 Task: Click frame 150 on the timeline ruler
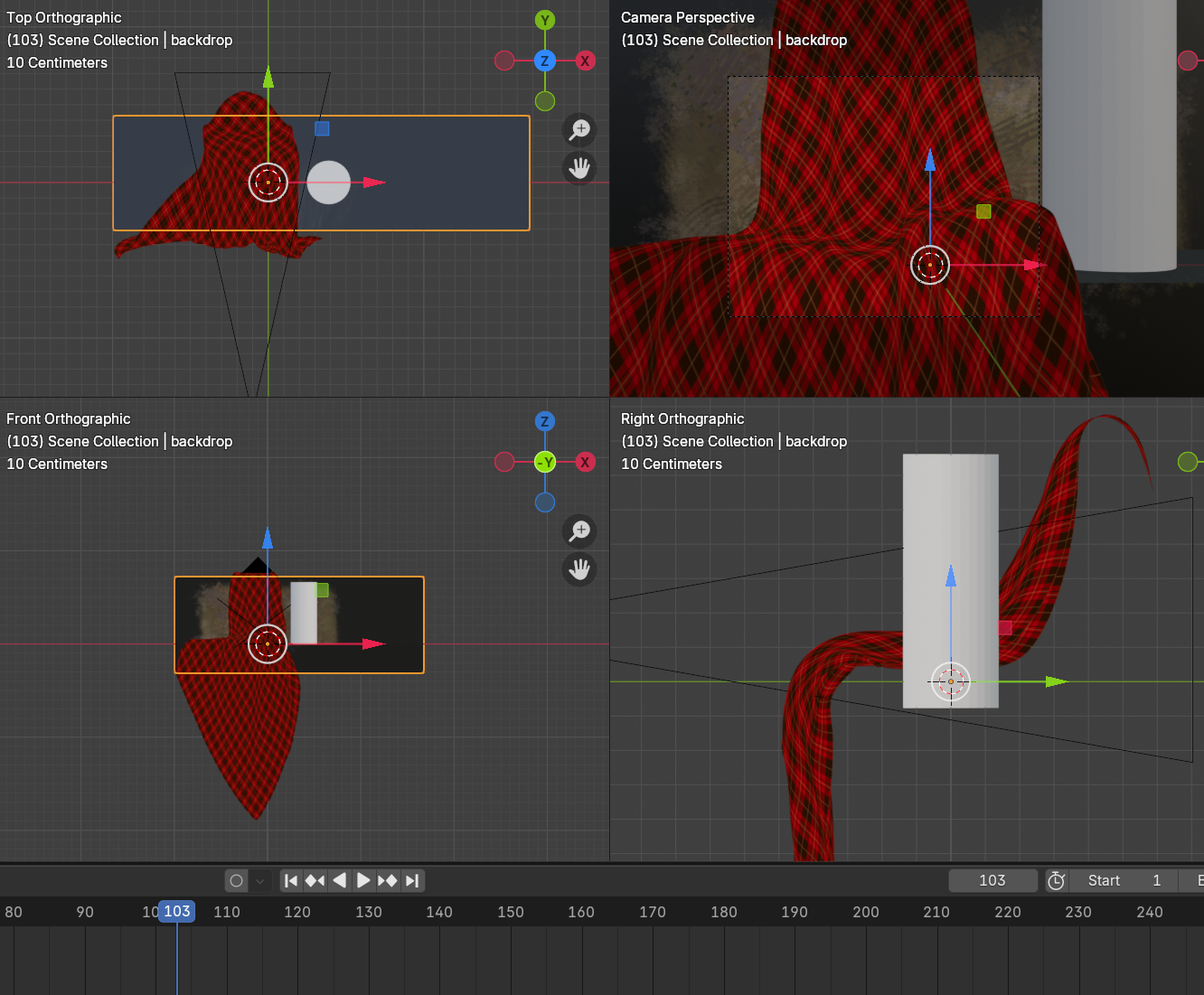click(x=511, y=912)
